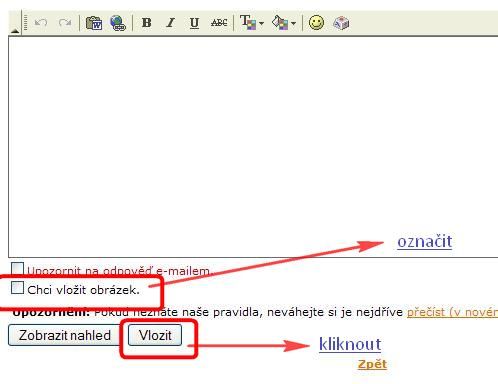Click the cube icon in toolbar
This screenshot has height=384, width=498.
(x=341, y=23)
